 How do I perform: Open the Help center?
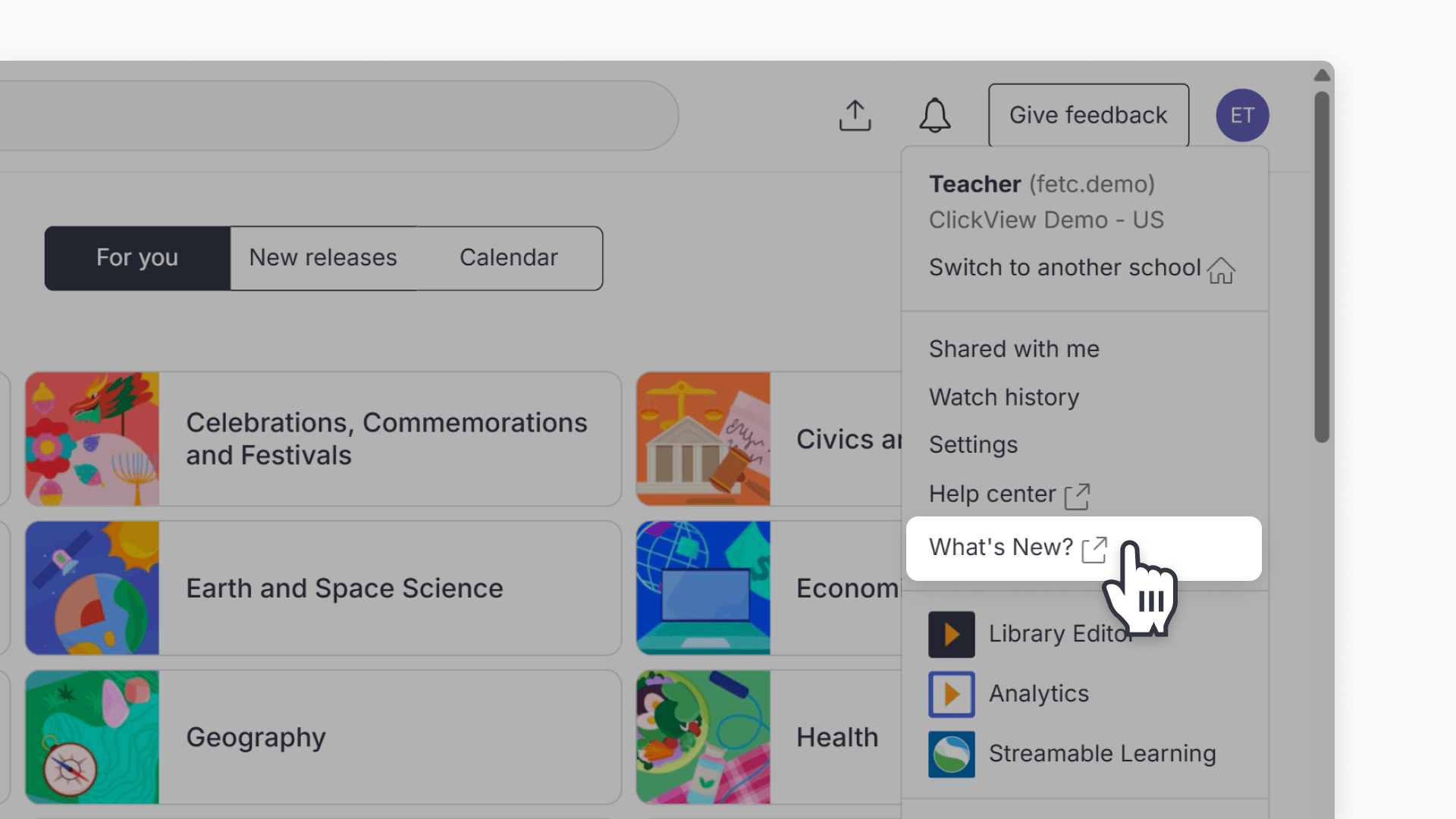[x=992, y=494]
